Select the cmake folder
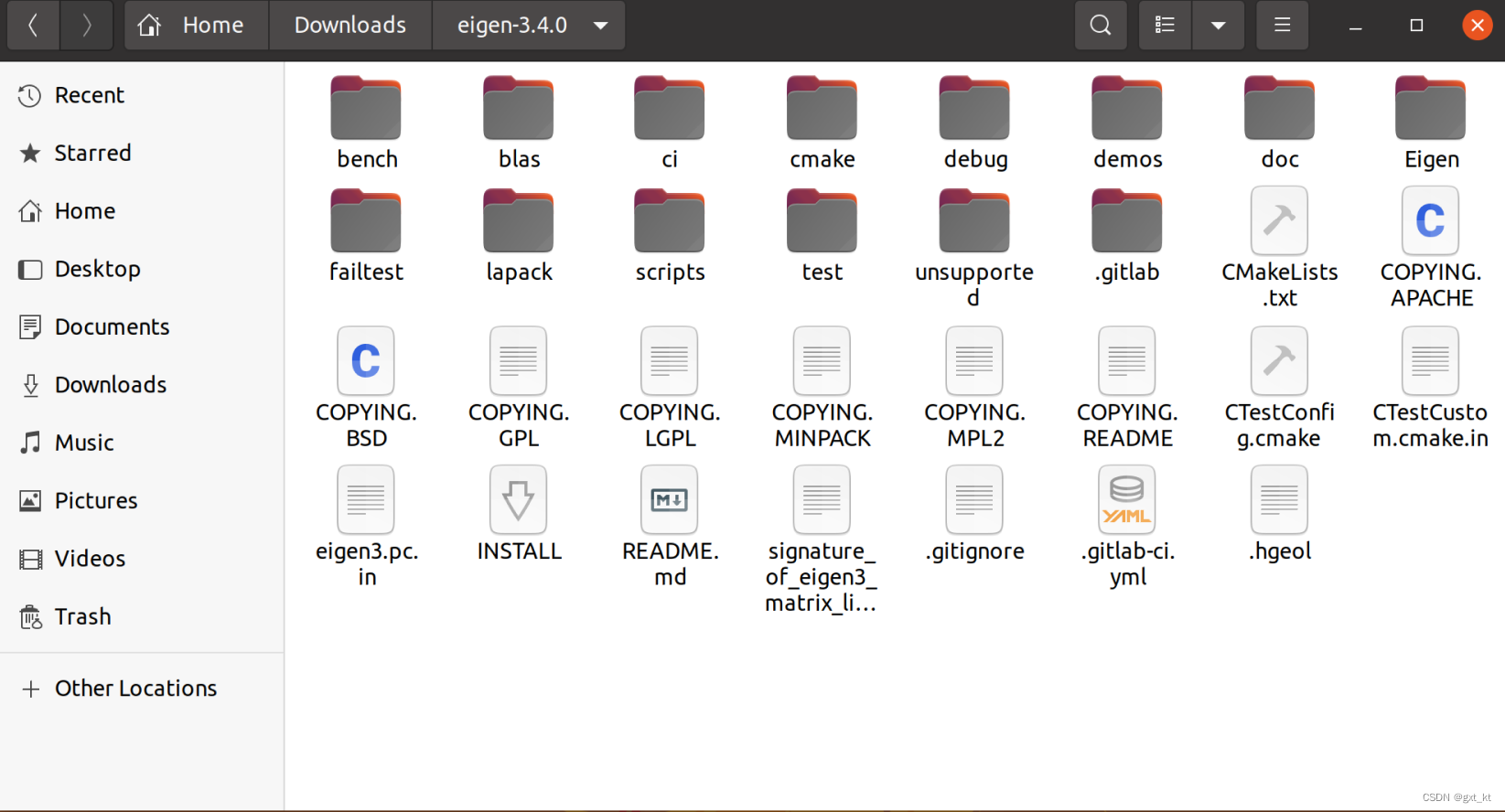1505x812 pixels. pos(822,123)
